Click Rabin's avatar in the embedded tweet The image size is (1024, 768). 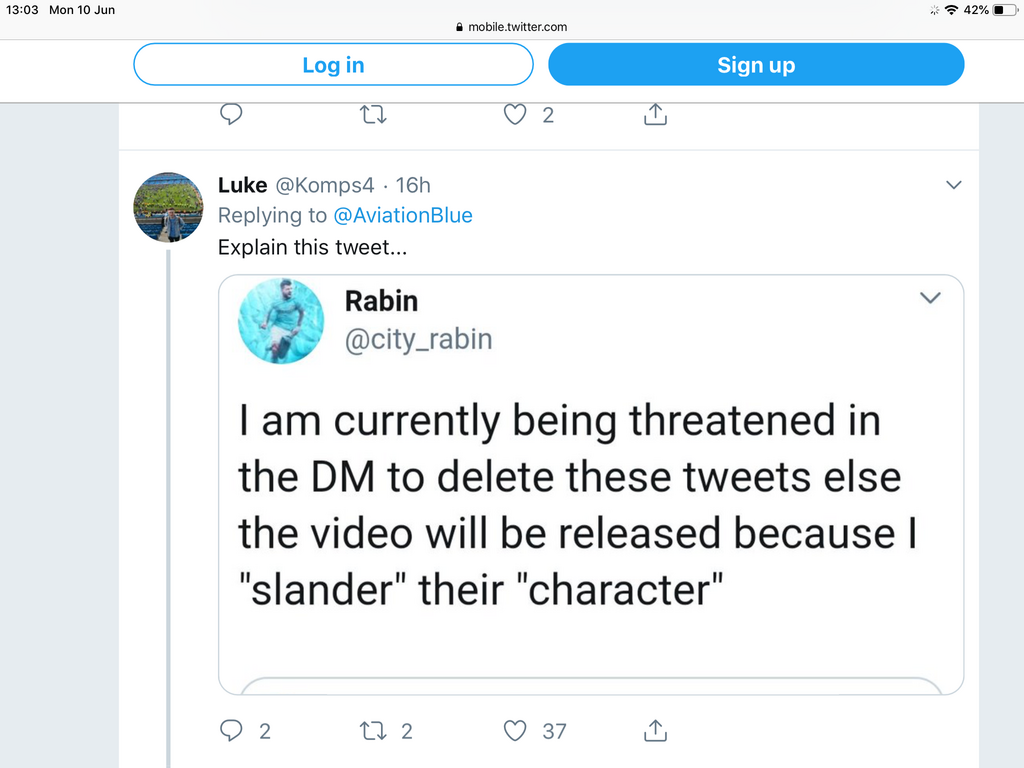pos(281,321)
